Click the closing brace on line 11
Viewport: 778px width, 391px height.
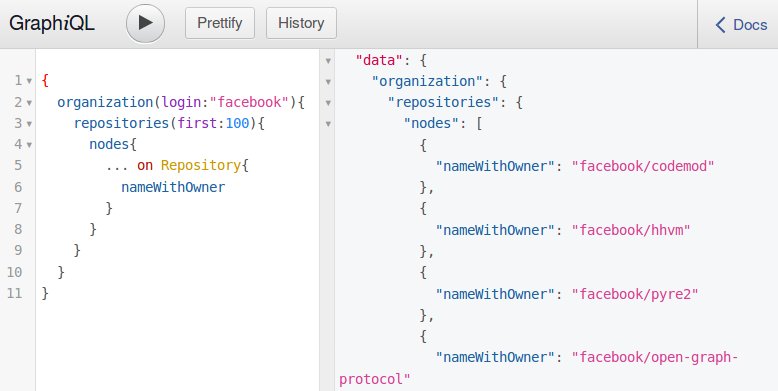[x=45, y=293]
